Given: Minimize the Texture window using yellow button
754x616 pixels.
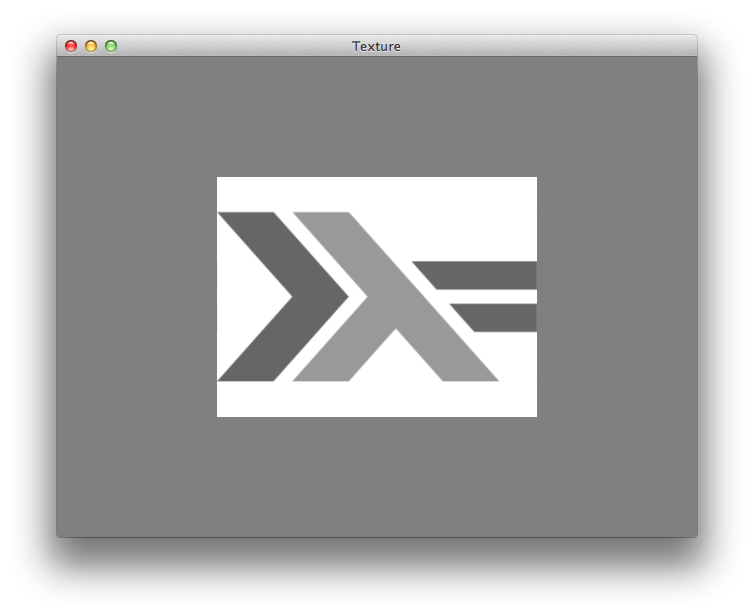Looking at the screenshot, I should [91, 46].
